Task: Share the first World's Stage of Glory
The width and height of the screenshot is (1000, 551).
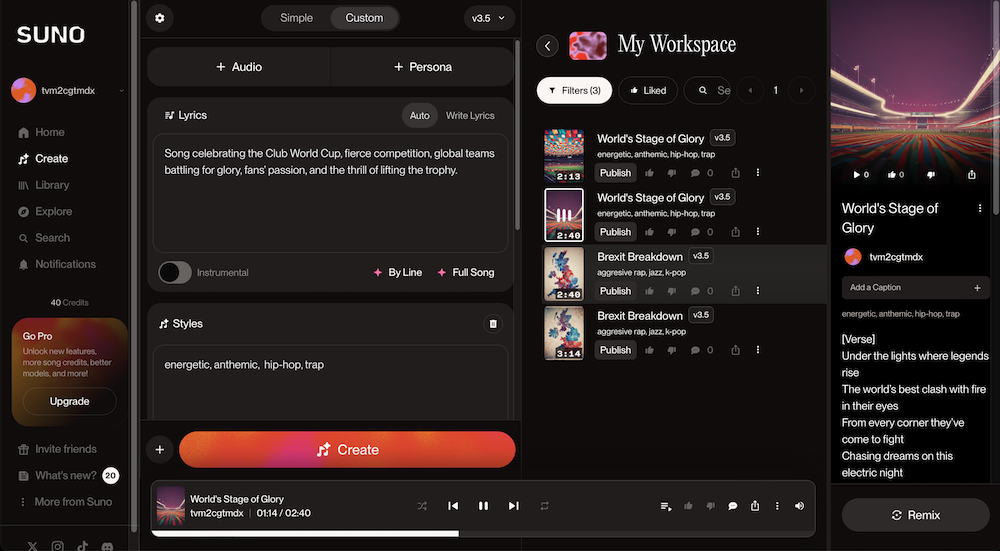Action: pos(735,173)
